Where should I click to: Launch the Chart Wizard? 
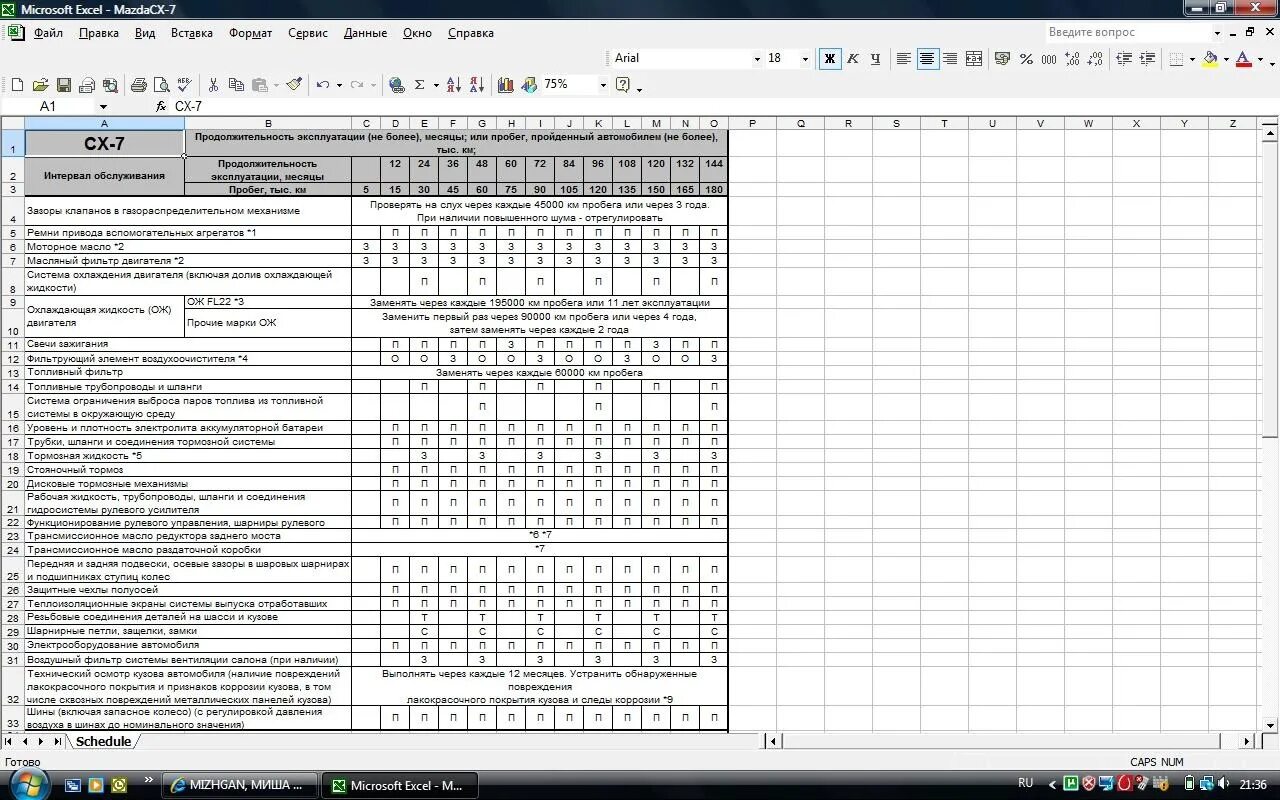(506, 85)
